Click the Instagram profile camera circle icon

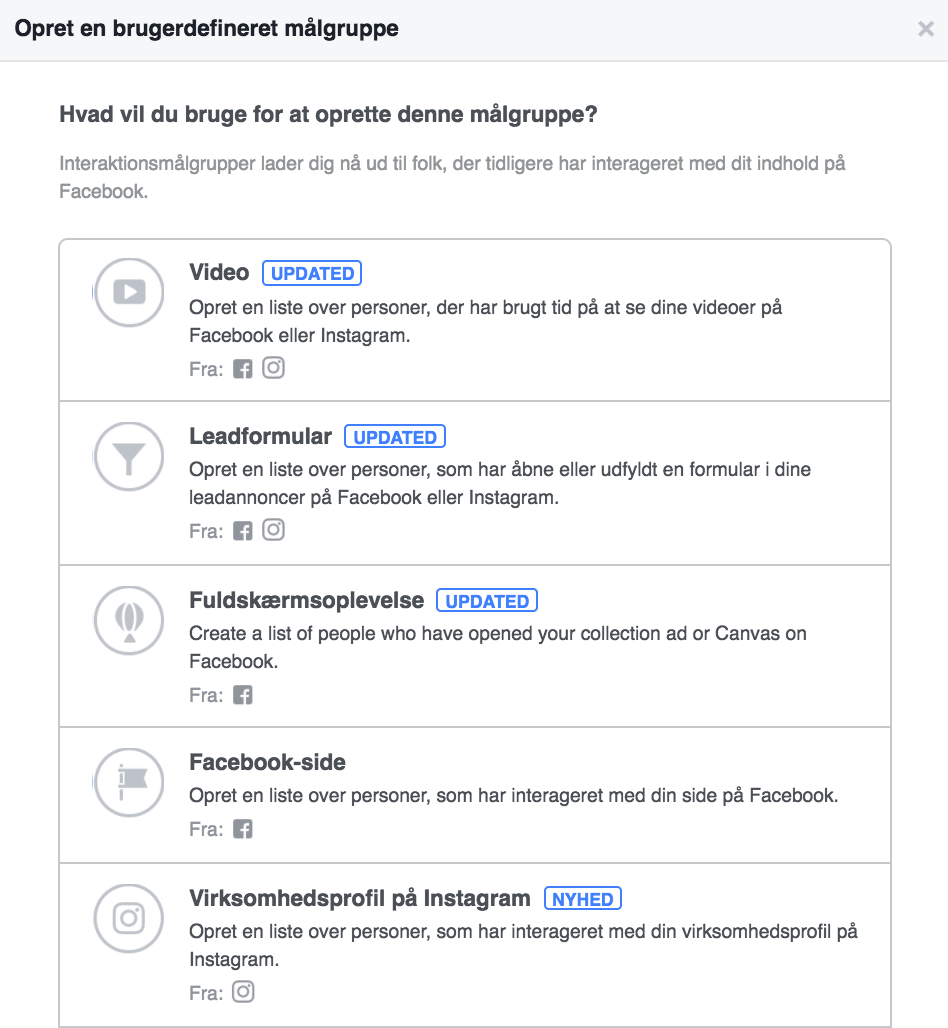click(129, 919)
